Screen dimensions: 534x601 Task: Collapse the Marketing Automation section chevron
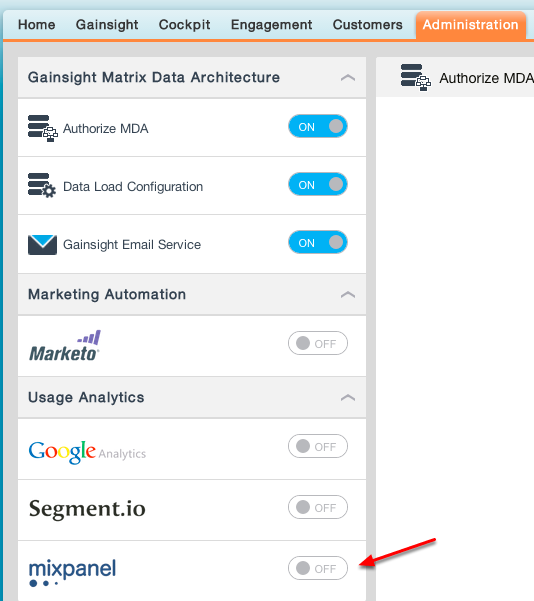[348, 295]
